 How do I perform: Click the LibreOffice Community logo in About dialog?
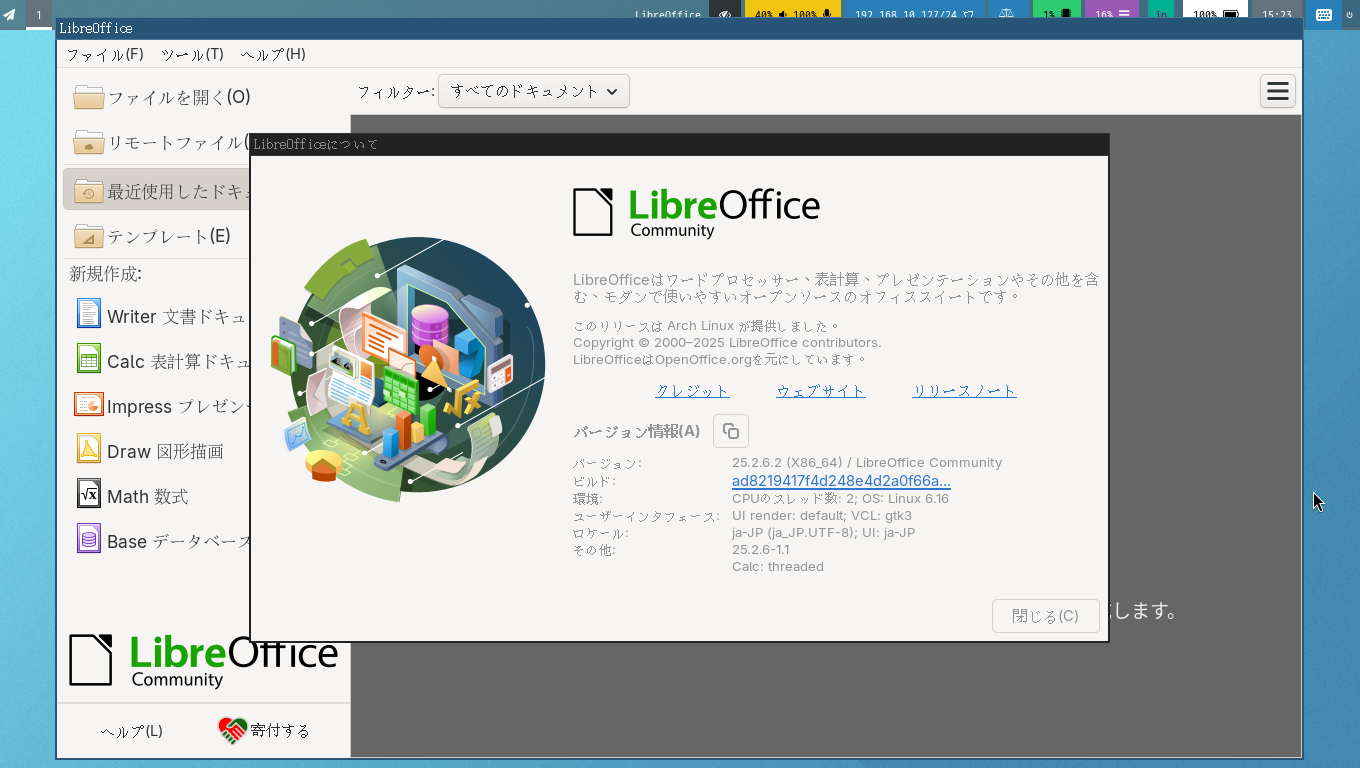pos(696,212)
